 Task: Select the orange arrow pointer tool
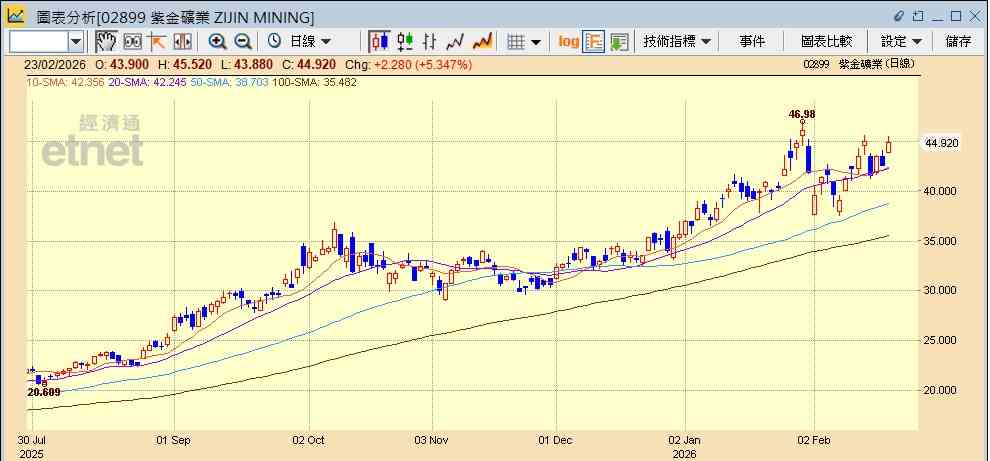tap(157, 42)
